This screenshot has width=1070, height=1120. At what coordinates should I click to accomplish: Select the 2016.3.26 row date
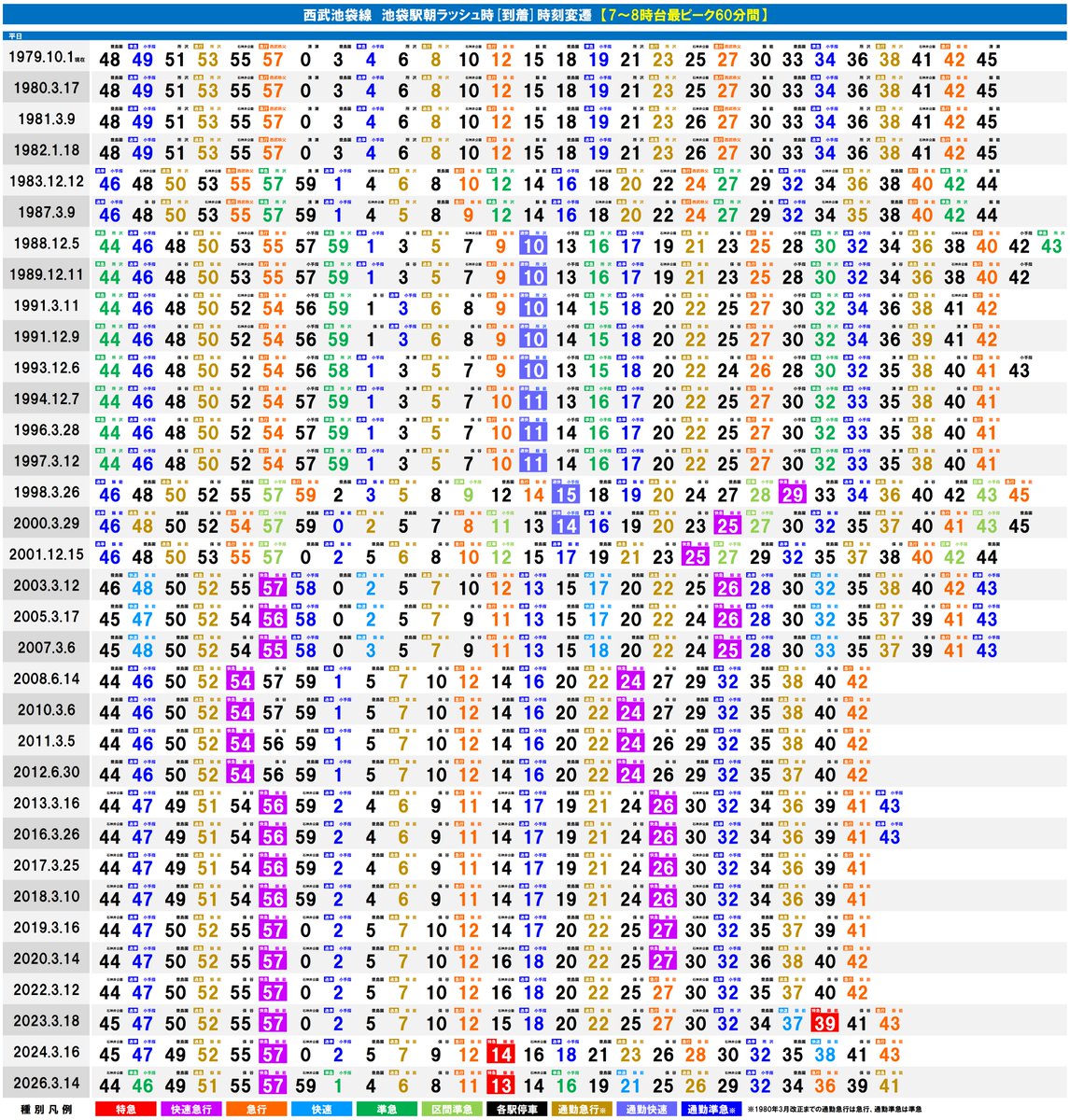(46, 833)
